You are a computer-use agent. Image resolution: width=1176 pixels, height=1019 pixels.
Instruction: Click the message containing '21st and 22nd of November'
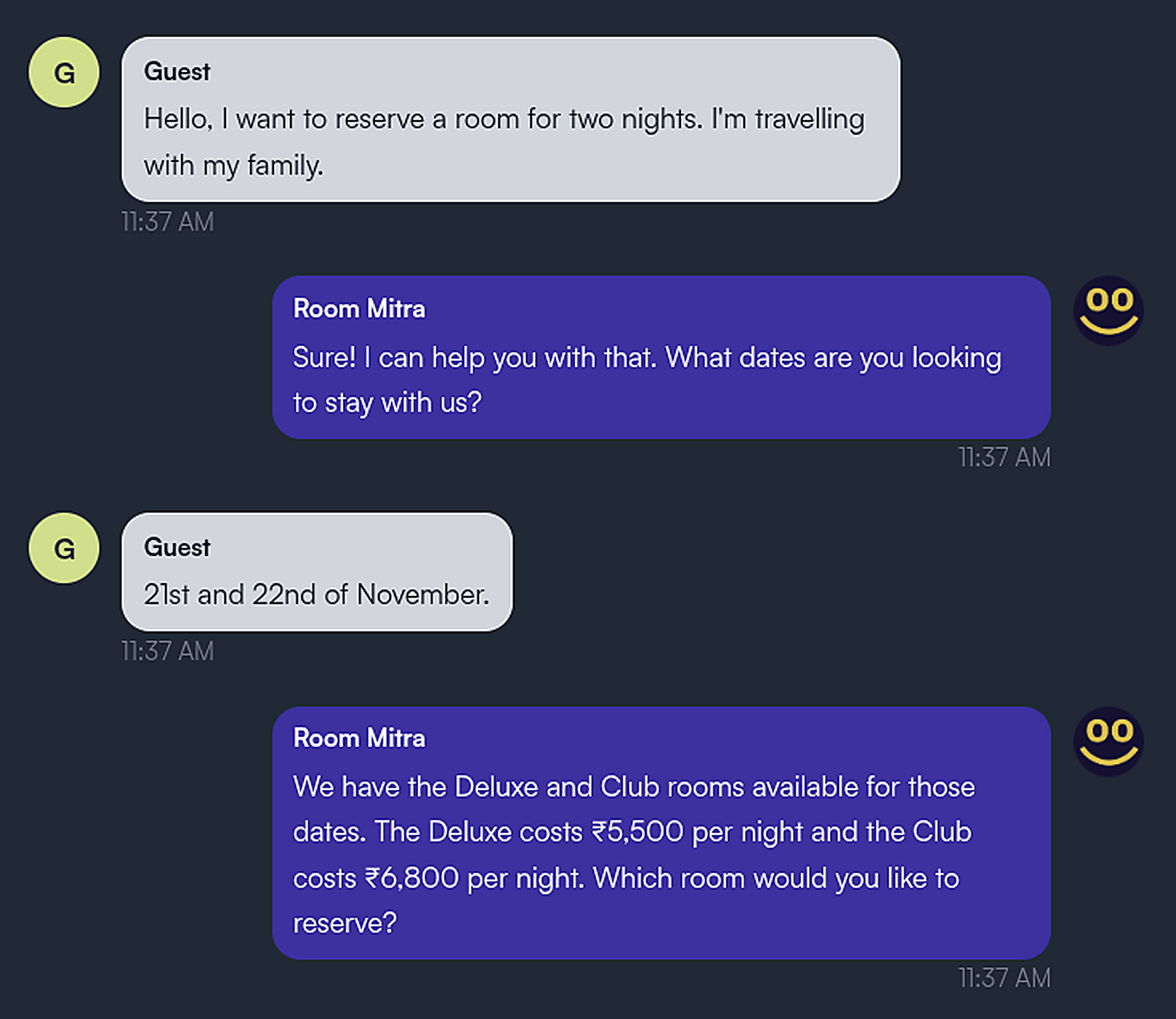click(316, 594)
